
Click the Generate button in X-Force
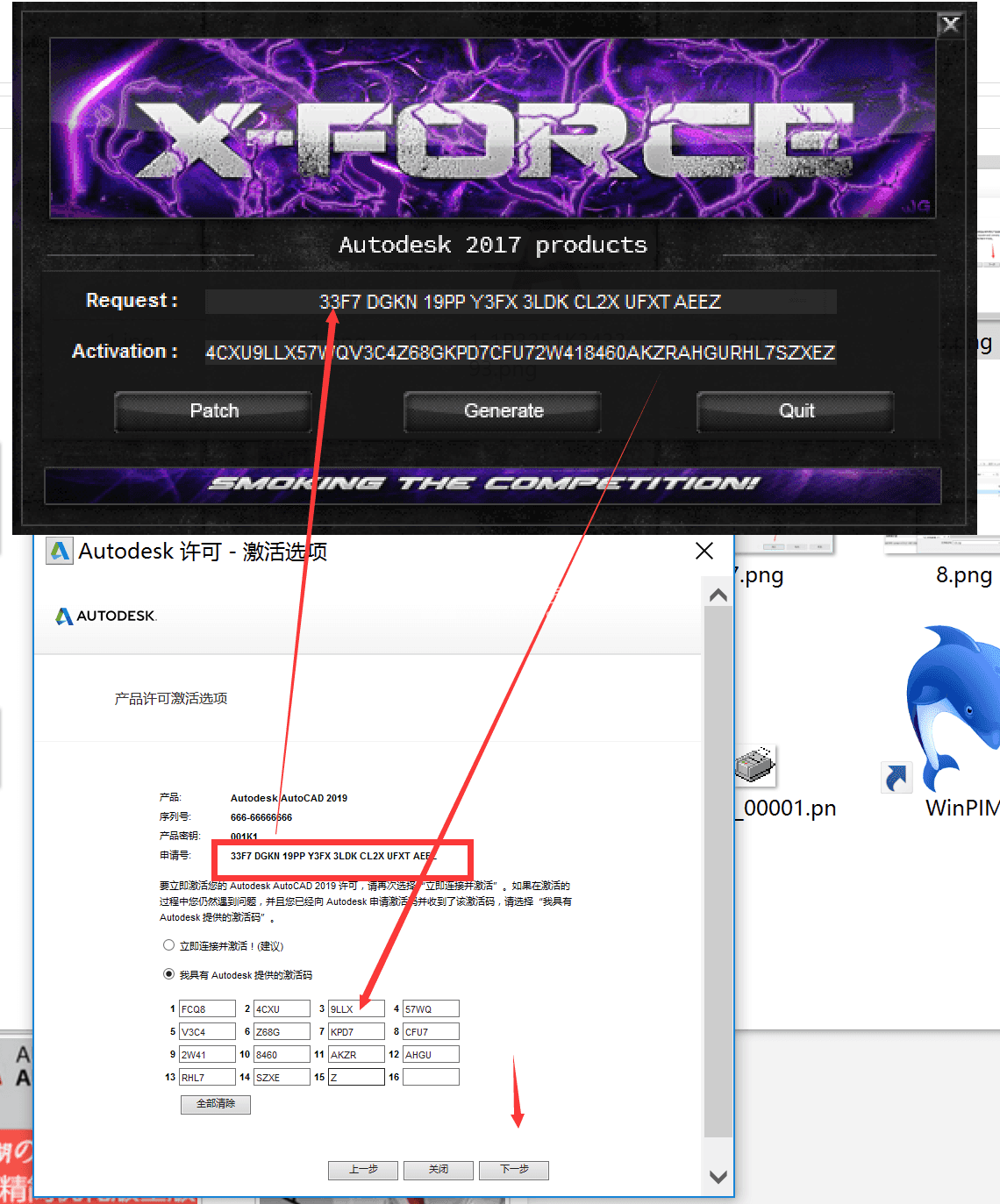pyautogui.click(x=503, y=411)
